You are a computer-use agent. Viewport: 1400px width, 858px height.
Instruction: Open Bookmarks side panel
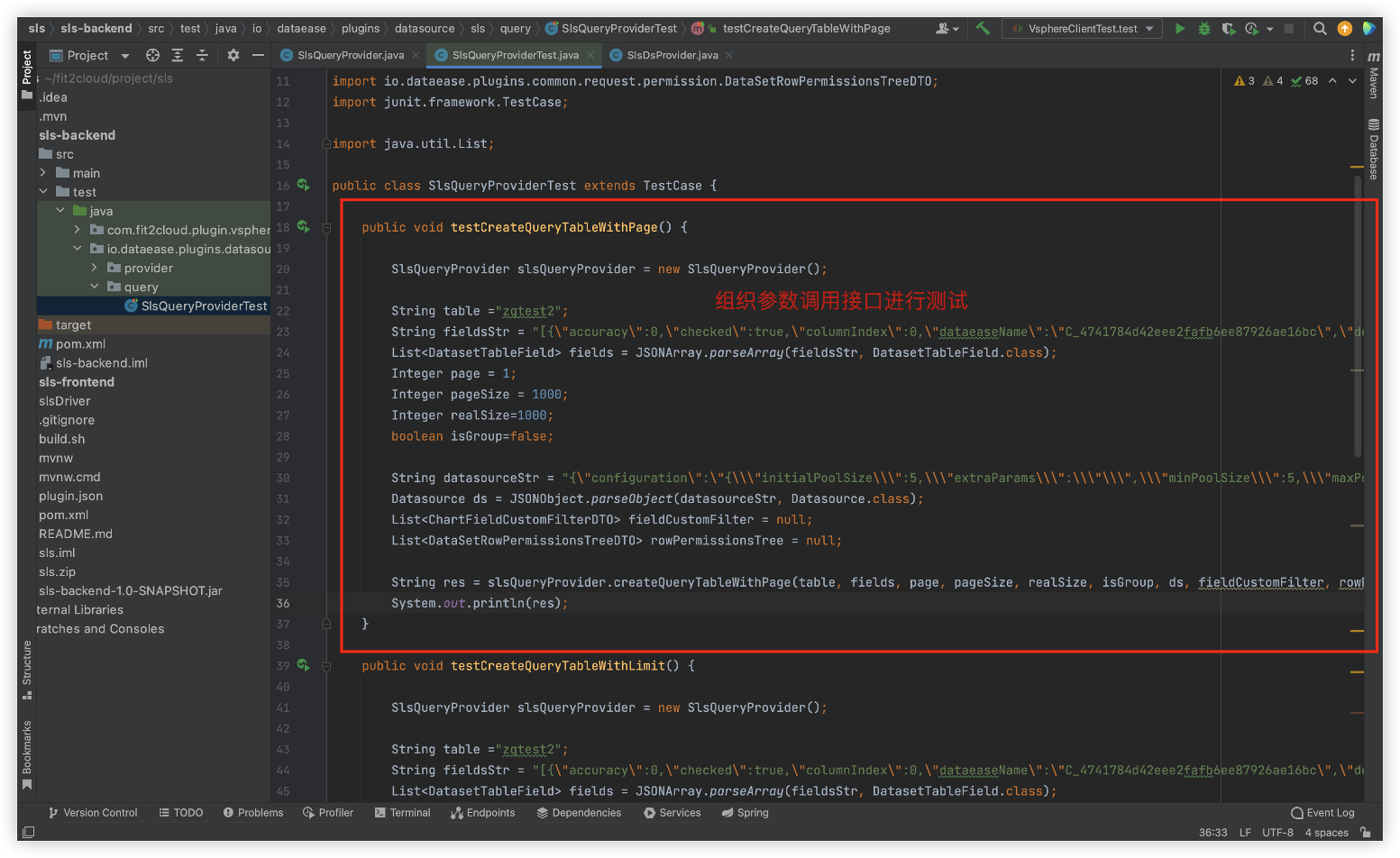pyautogui.click(x=26, y=755)
